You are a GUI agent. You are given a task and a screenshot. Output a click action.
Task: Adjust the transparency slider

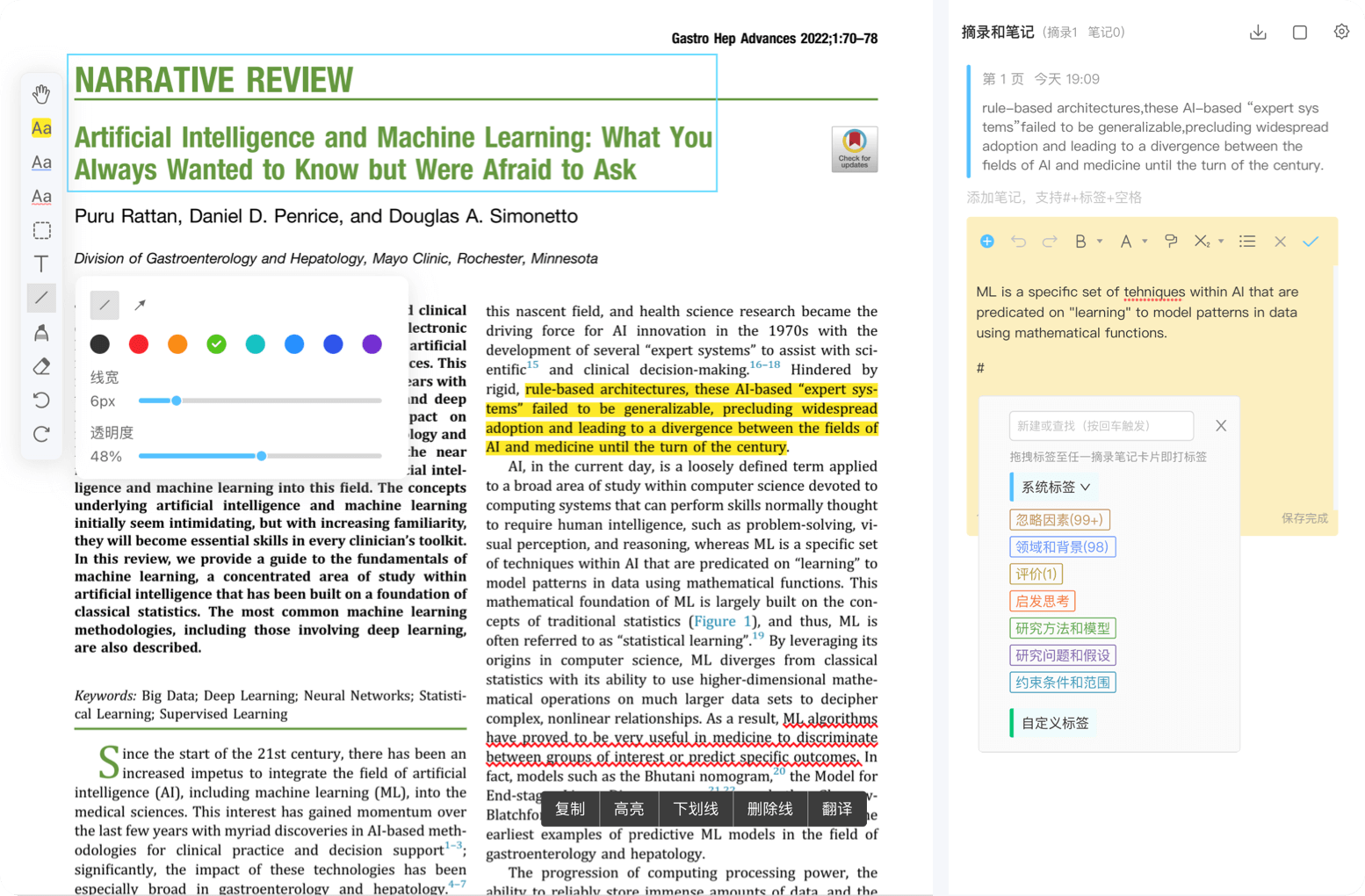click(260, 456)
